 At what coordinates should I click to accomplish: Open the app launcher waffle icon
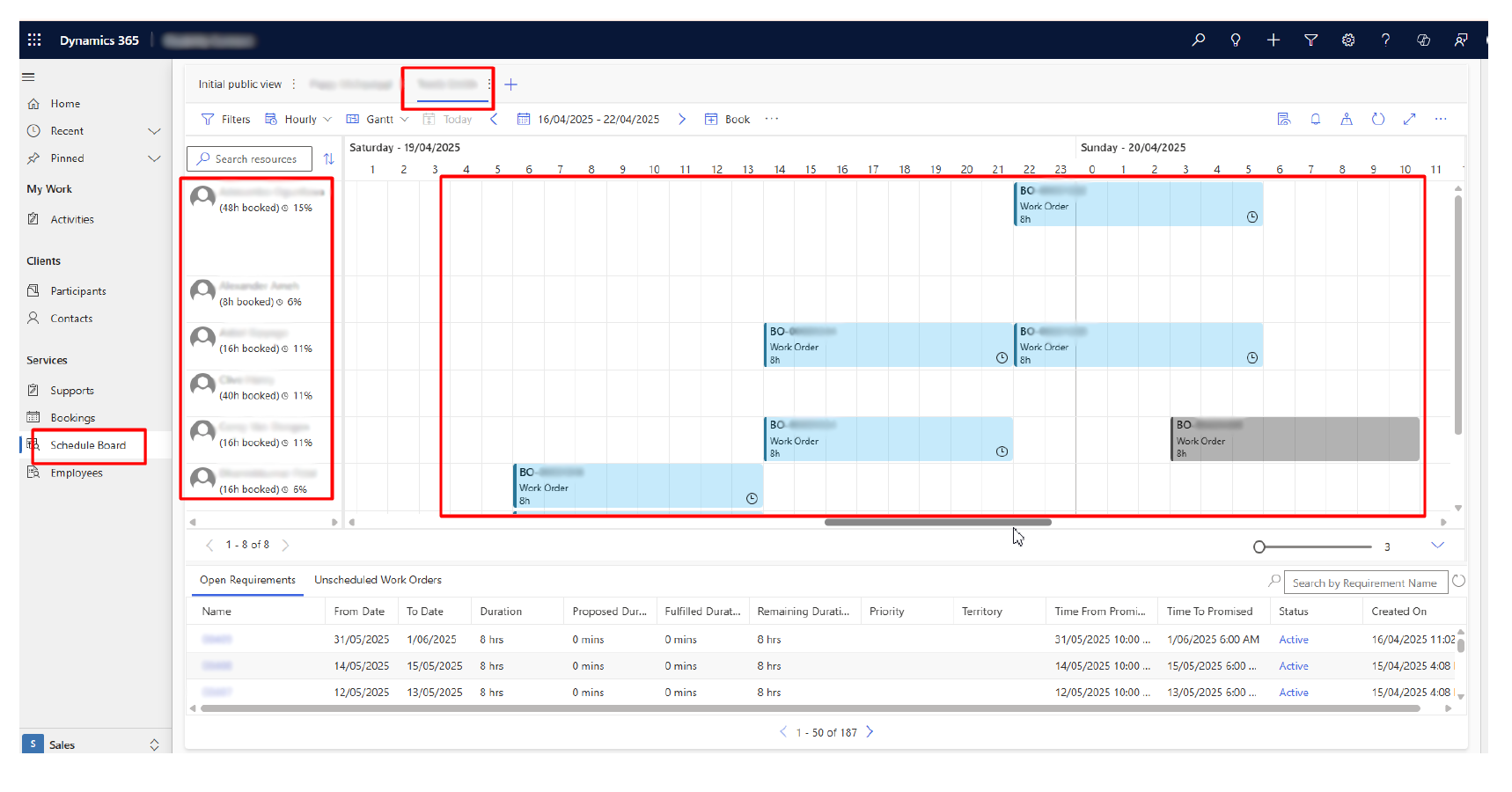click(34, 40)
